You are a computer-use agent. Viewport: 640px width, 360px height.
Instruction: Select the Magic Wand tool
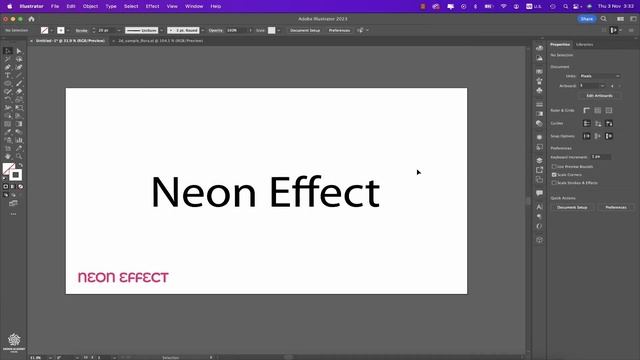tap(7, 59)
